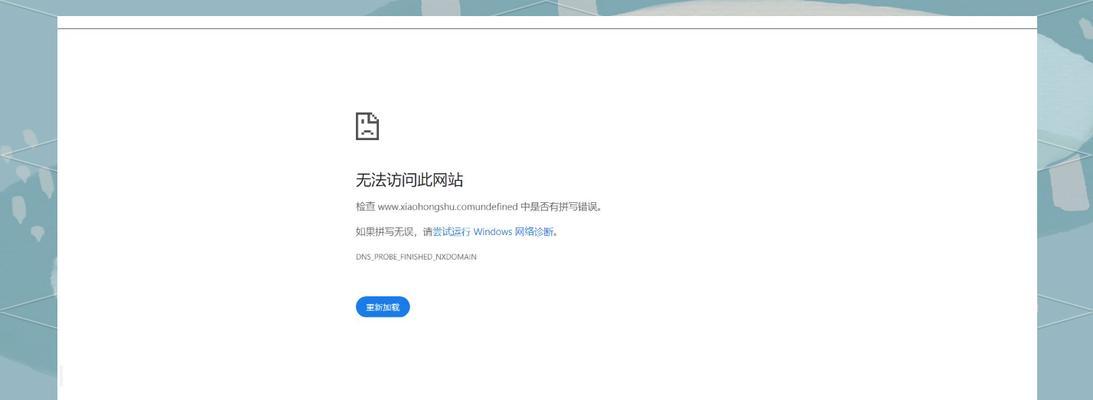Click the blue 重新加载 reload button
Screen dimensions: 1093x400
[x=383, y=307]
